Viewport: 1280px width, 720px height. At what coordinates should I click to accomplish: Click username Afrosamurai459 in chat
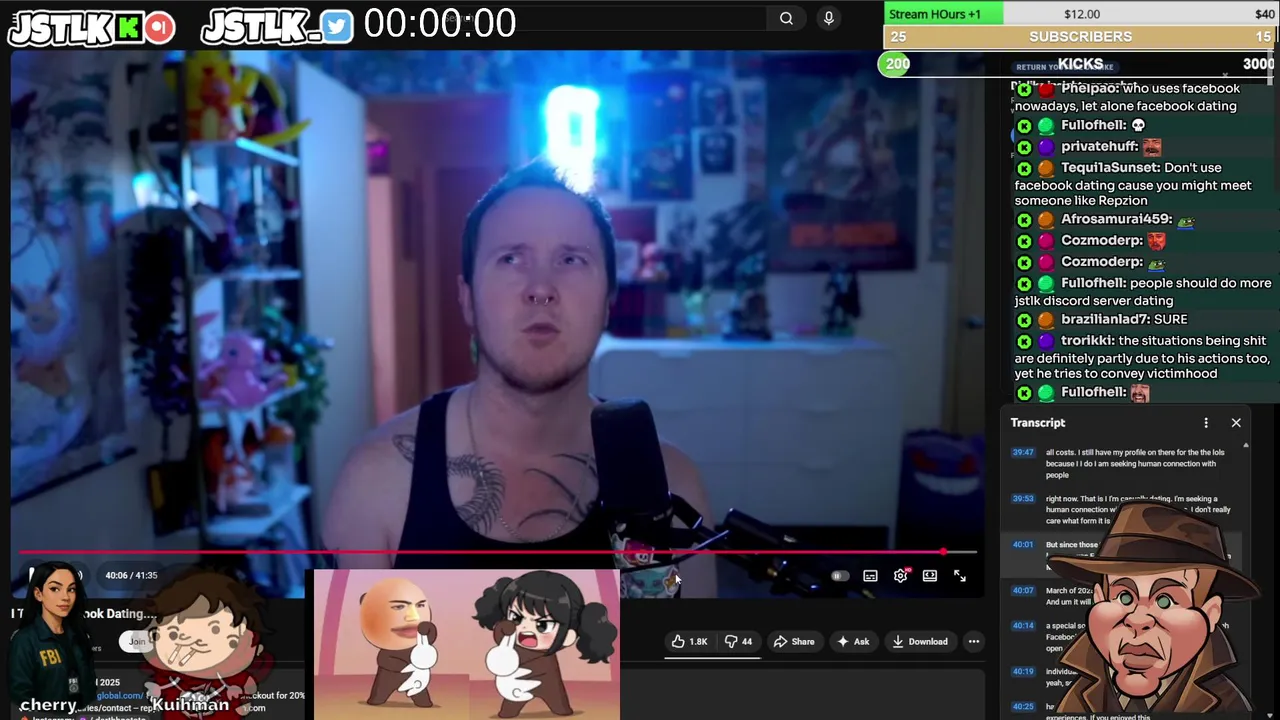pos(1116,219)
